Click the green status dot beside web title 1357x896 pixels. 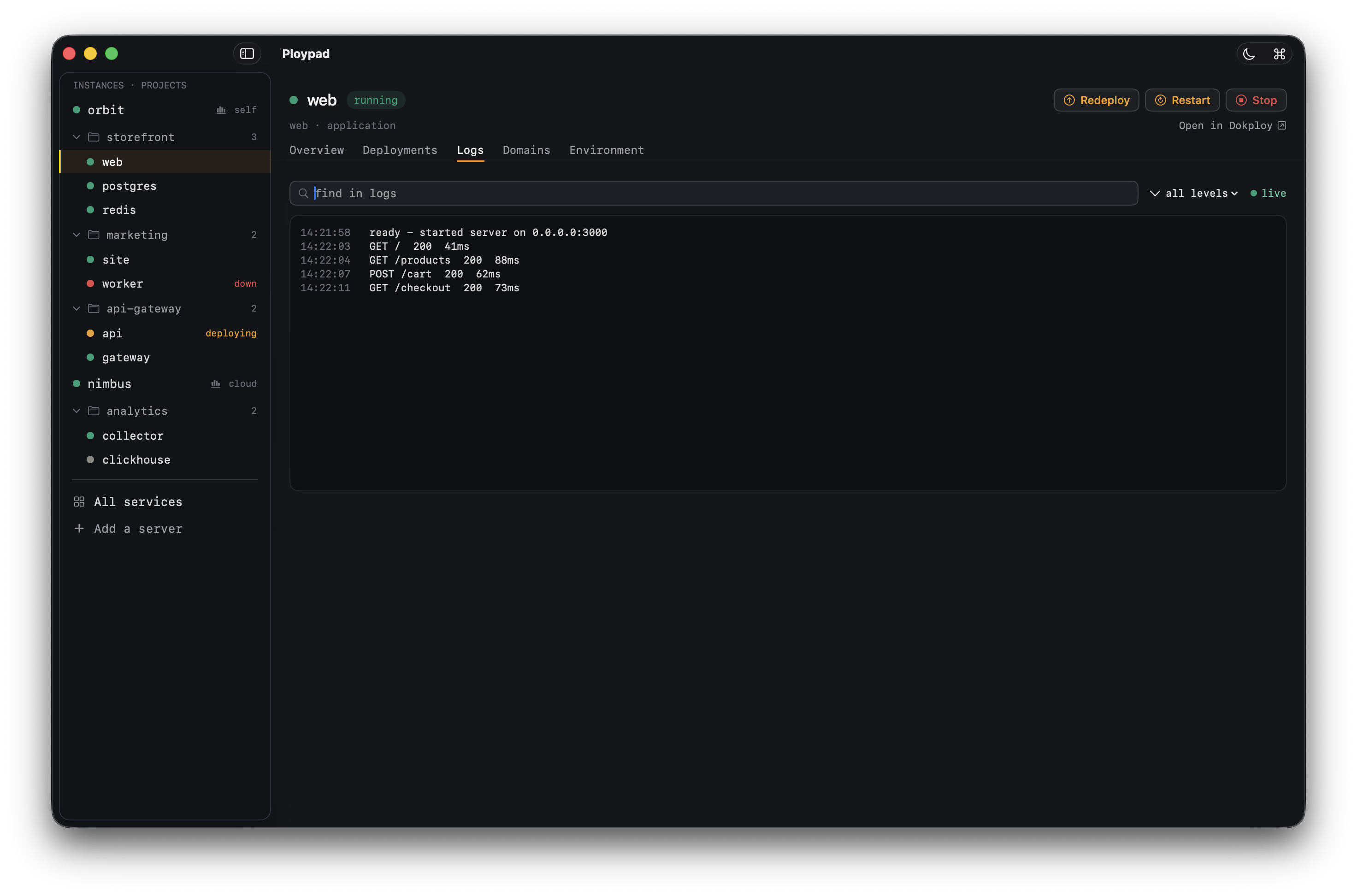tap(294, 100)
